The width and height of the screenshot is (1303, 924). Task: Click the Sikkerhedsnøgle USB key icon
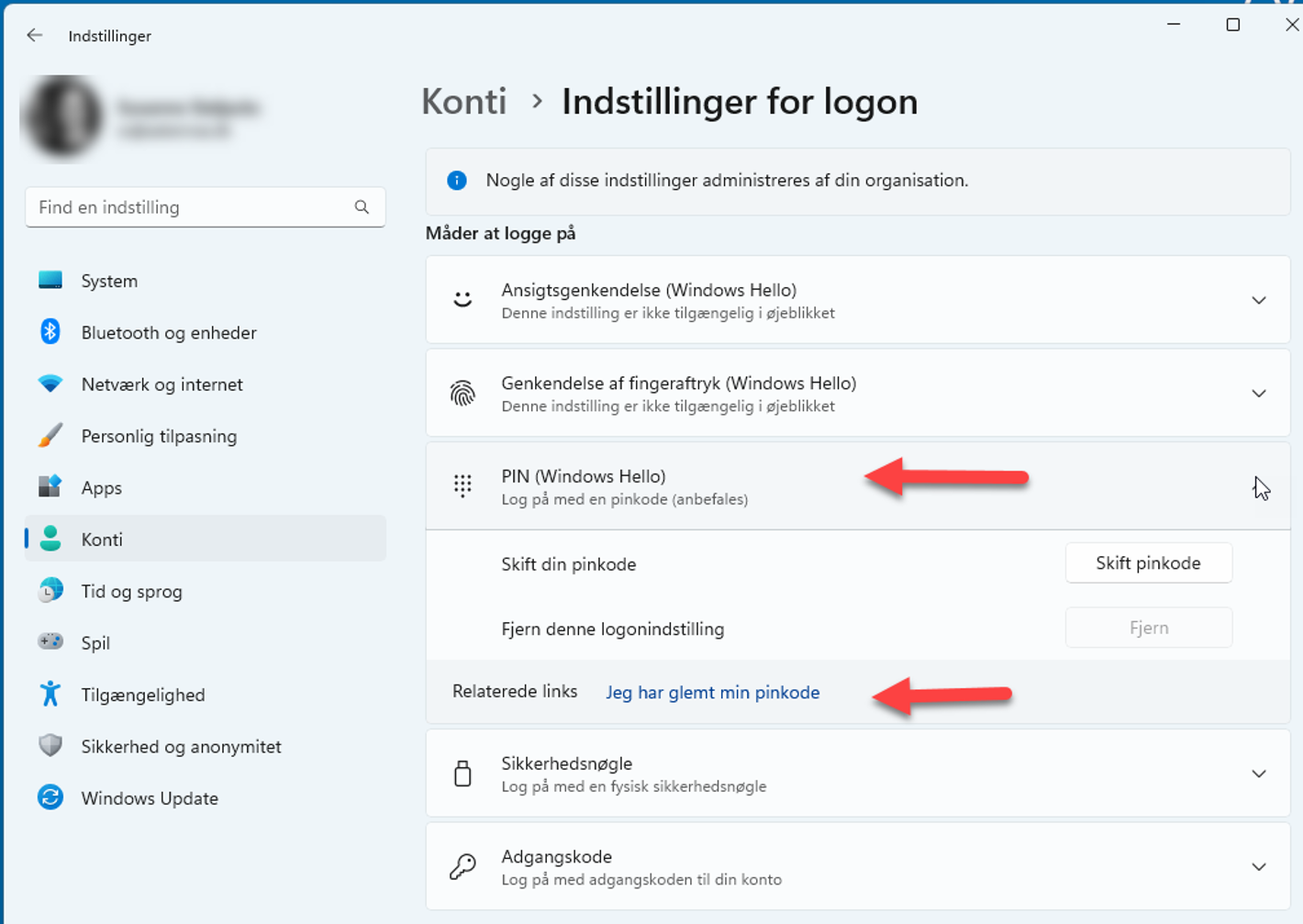pyautogui.click(x=462, y=774)
